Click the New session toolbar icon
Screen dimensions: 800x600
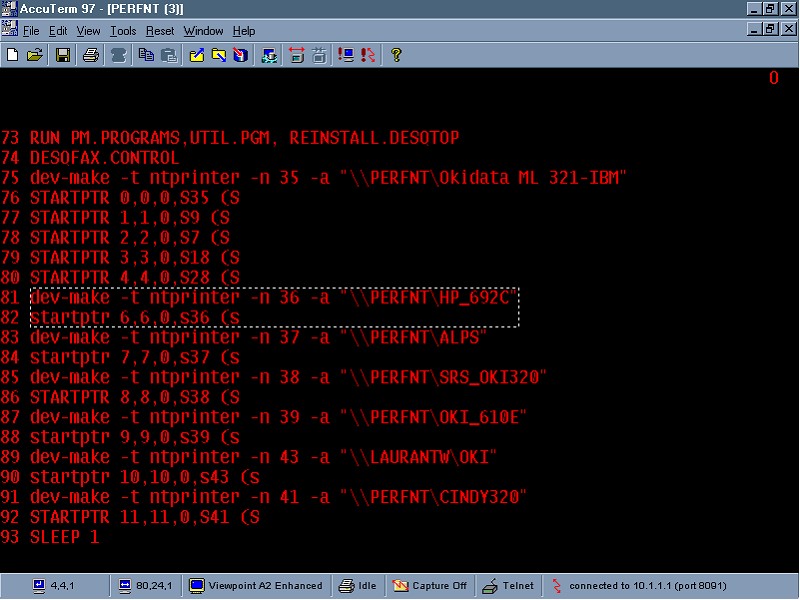13,55
